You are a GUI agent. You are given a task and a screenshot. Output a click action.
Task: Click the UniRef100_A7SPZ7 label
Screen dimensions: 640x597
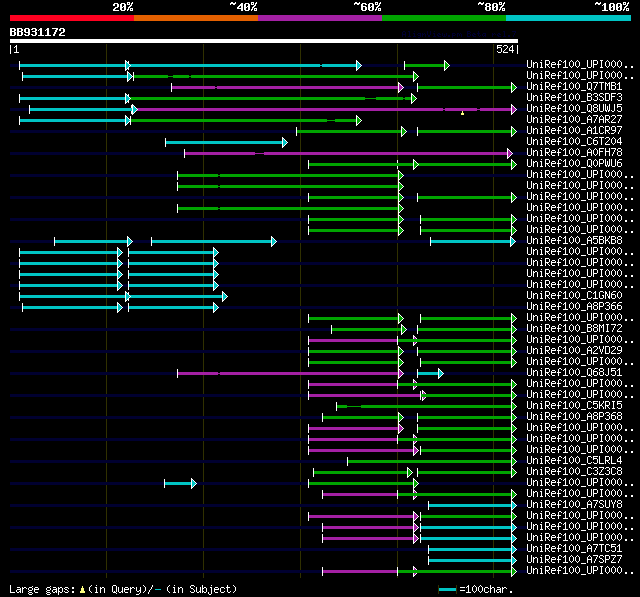(574, 560)
